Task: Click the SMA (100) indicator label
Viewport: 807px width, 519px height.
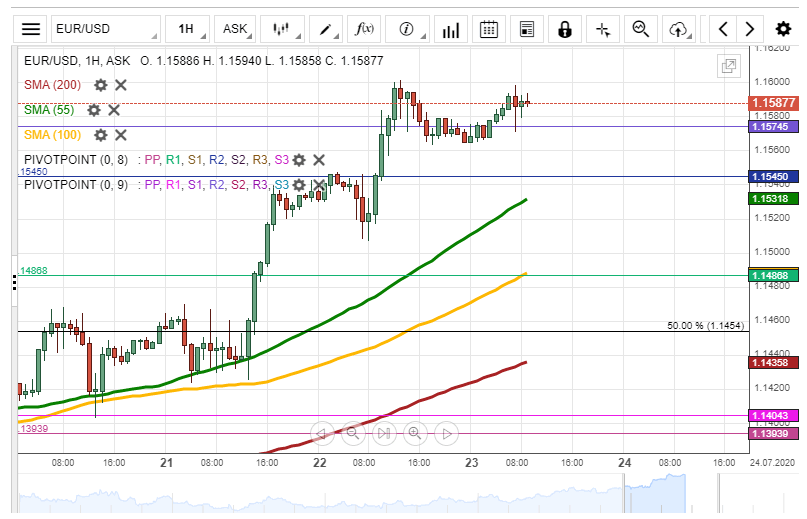Action: [x=52, y=135]
